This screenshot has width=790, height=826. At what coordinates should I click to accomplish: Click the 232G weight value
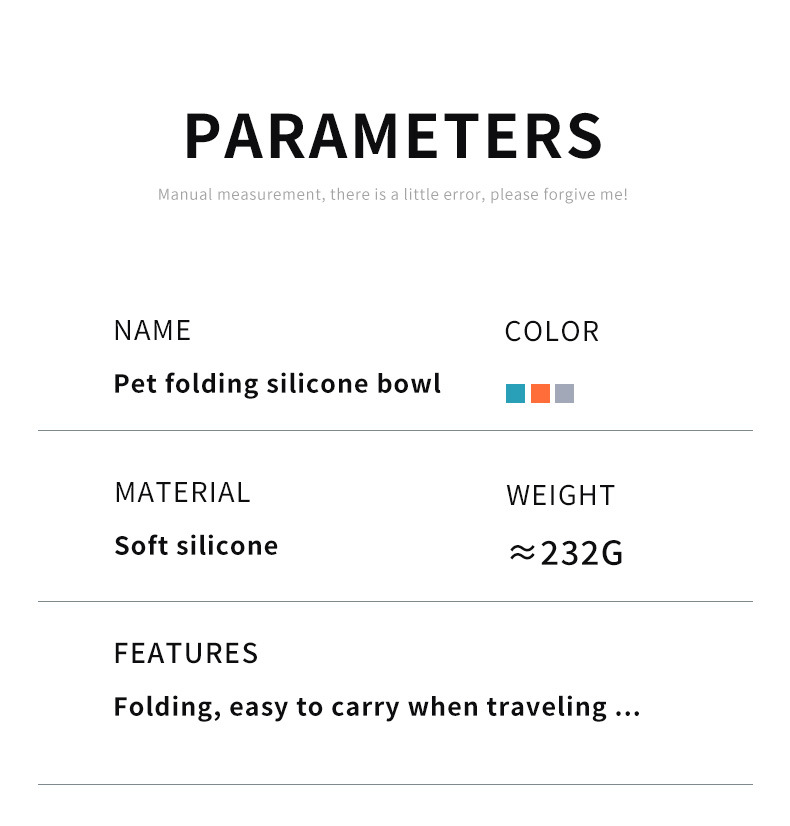click(581, 553)
